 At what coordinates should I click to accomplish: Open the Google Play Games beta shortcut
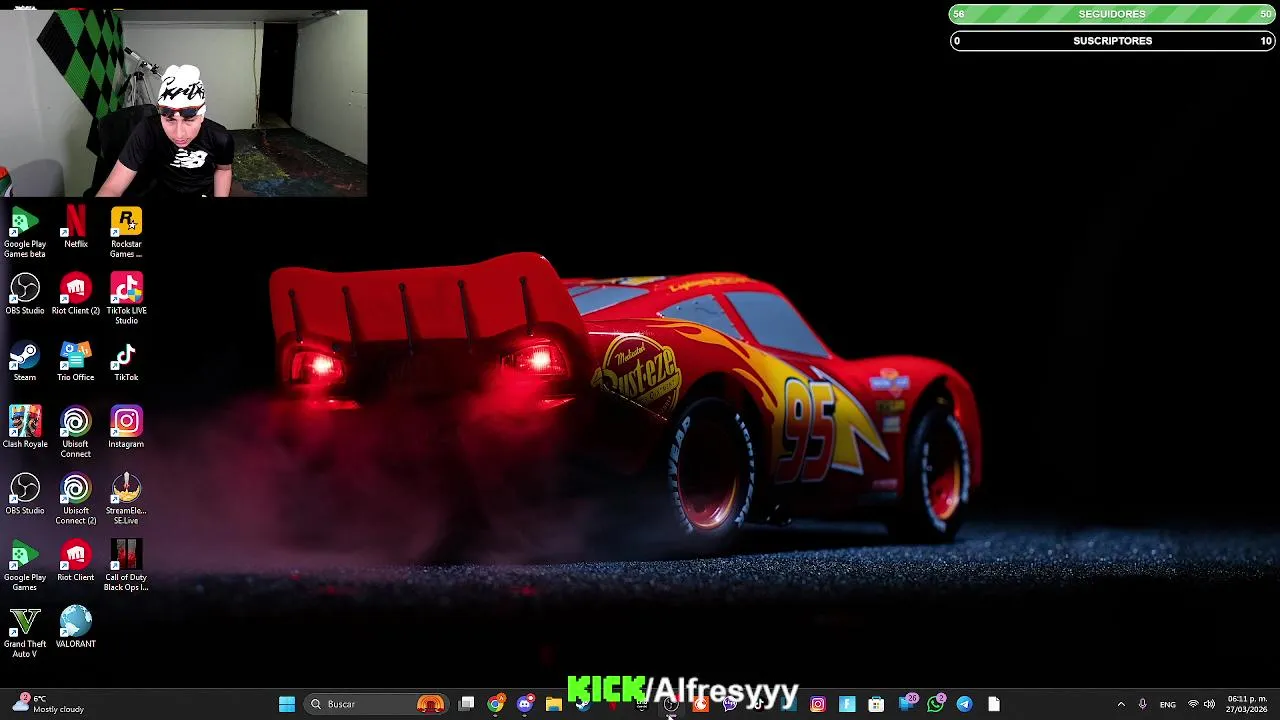(x=25, y=232)
